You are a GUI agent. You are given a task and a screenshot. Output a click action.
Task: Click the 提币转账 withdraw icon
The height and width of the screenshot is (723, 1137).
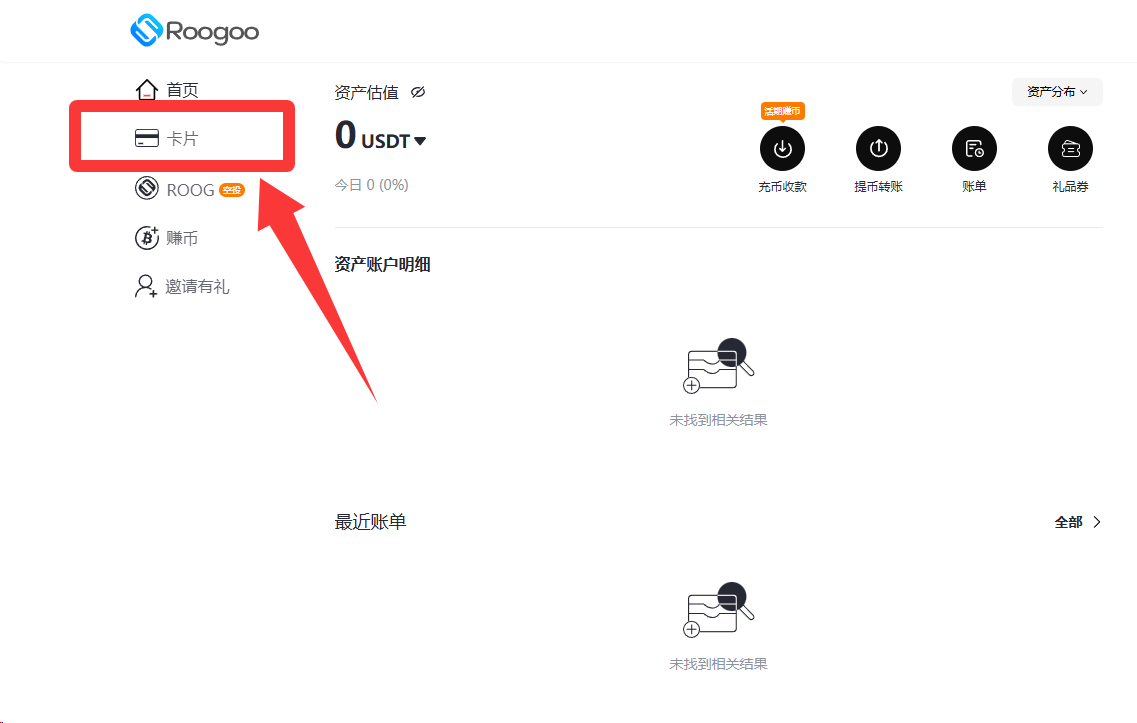[878, 149]
